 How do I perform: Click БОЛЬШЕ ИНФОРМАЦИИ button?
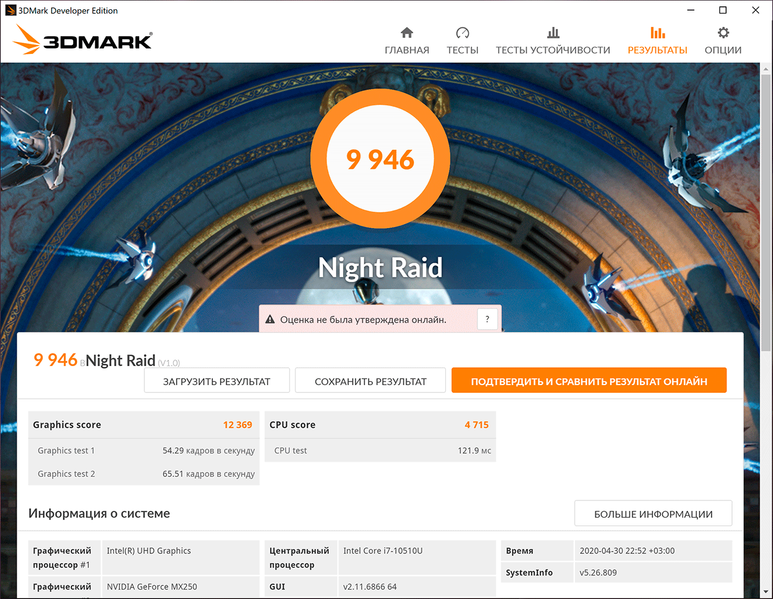653,514
